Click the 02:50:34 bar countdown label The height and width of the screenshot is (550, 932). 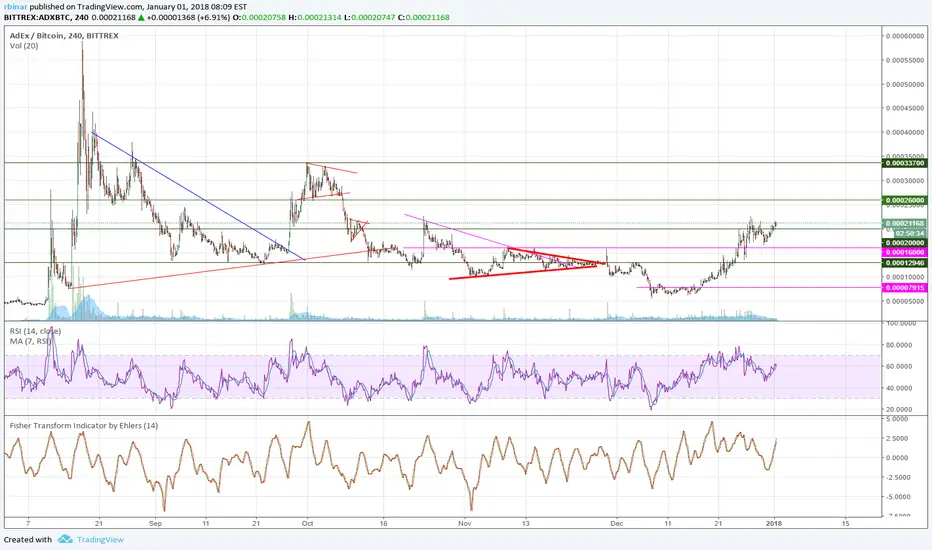pyautogui.click(x=909, y=234)
